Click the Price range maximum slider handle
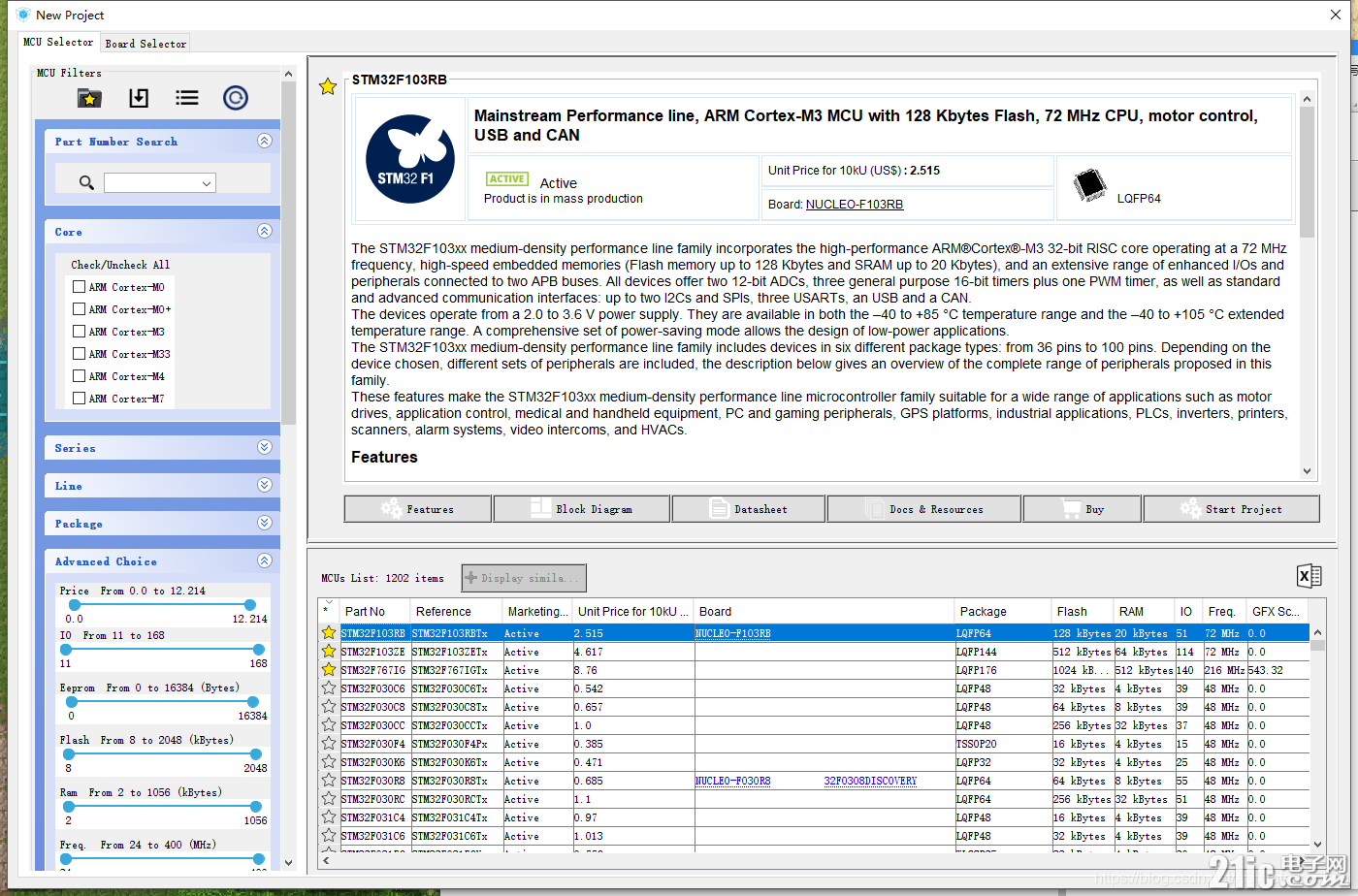1358x896 pixels. click(249, 605)
